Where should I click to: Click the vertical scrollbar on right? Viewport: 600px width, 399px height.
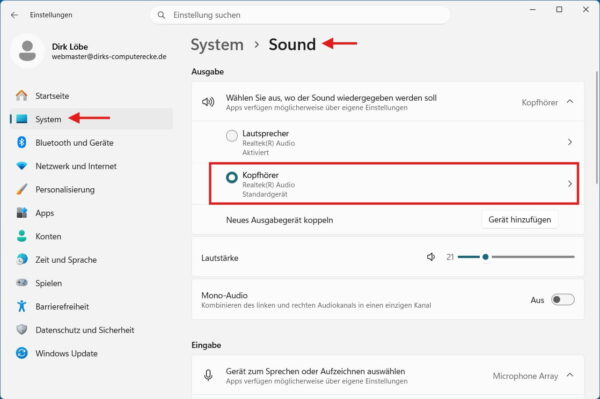tap(597, 126)
